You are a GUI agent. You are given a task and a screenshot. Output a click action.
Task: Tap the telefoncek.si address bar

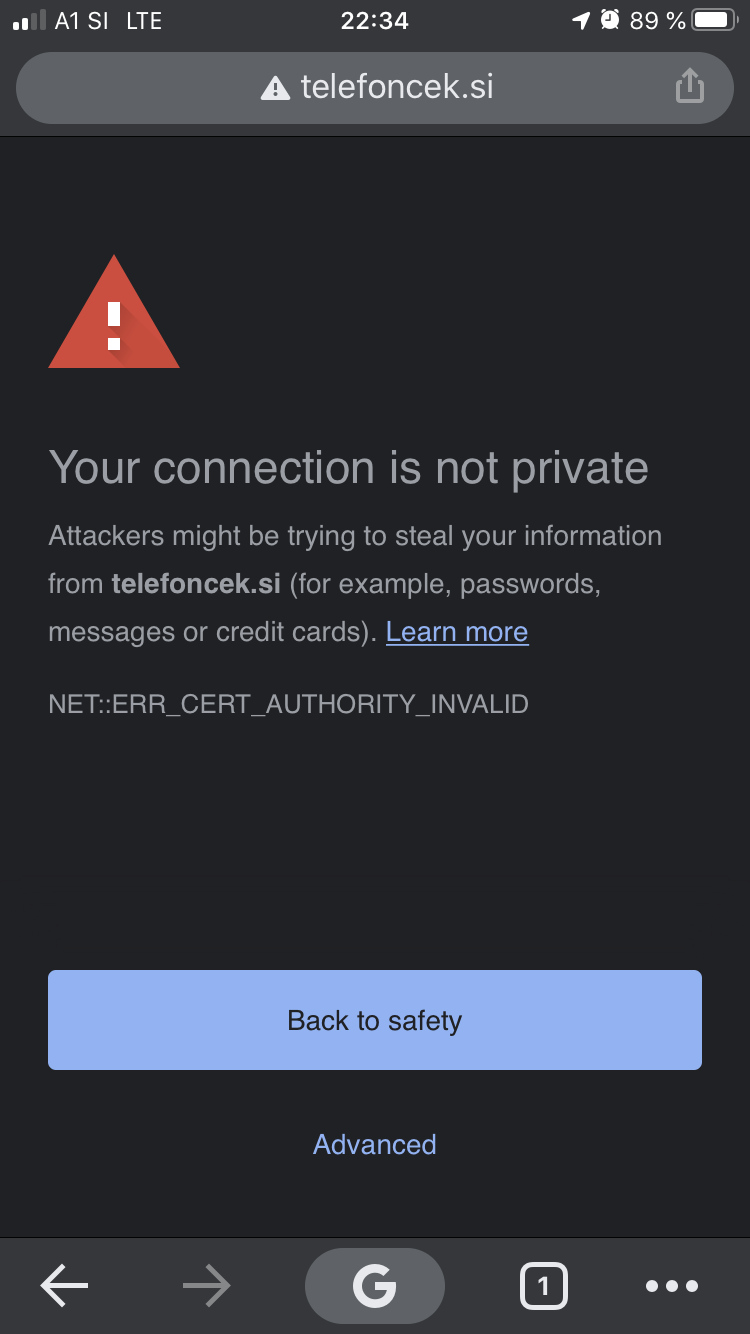pos(375,88)
